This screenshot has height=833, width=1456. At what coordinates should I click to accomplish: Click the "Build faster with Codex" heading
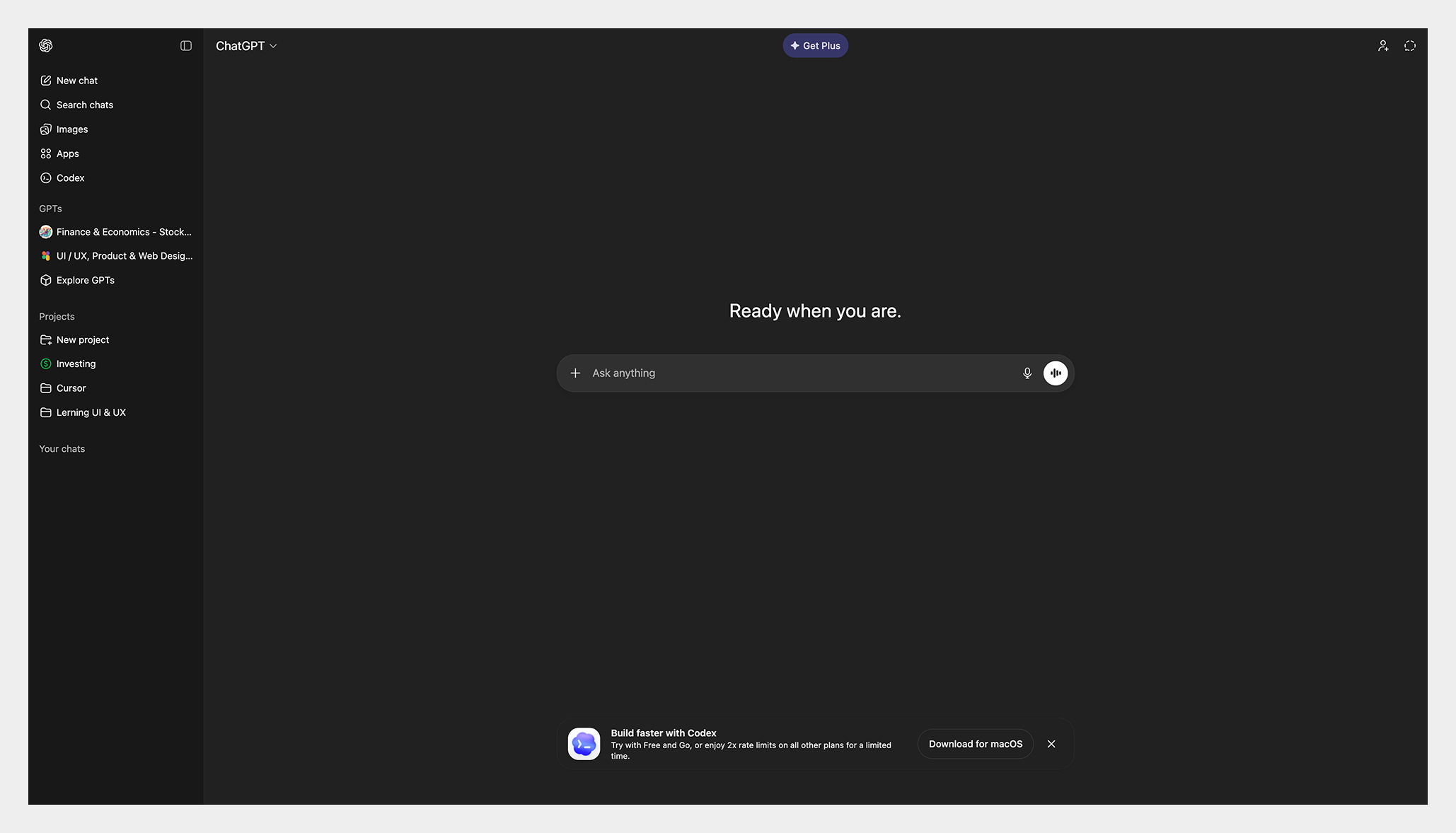coord(664,733)
